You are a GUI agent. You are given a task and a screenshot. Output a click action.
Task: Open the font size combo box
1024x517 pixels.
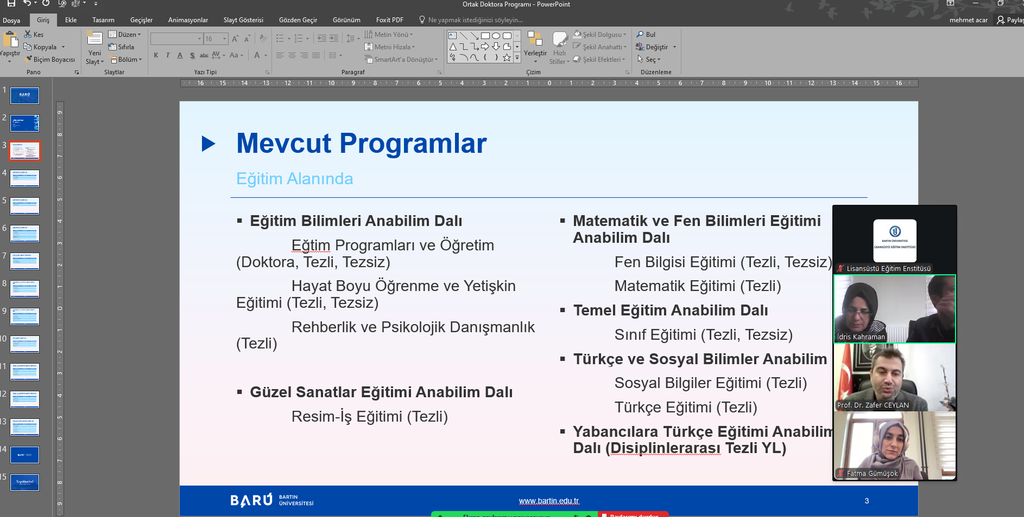(214, 39)
